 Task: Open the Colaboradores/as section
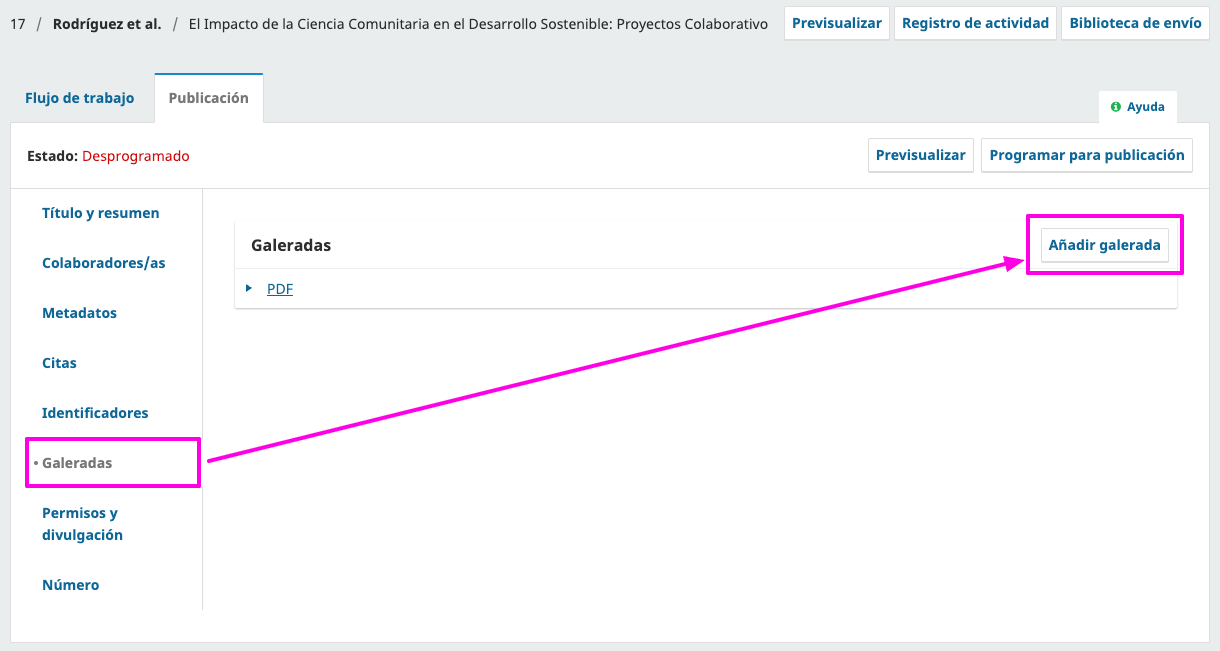(x=103, y=263)
